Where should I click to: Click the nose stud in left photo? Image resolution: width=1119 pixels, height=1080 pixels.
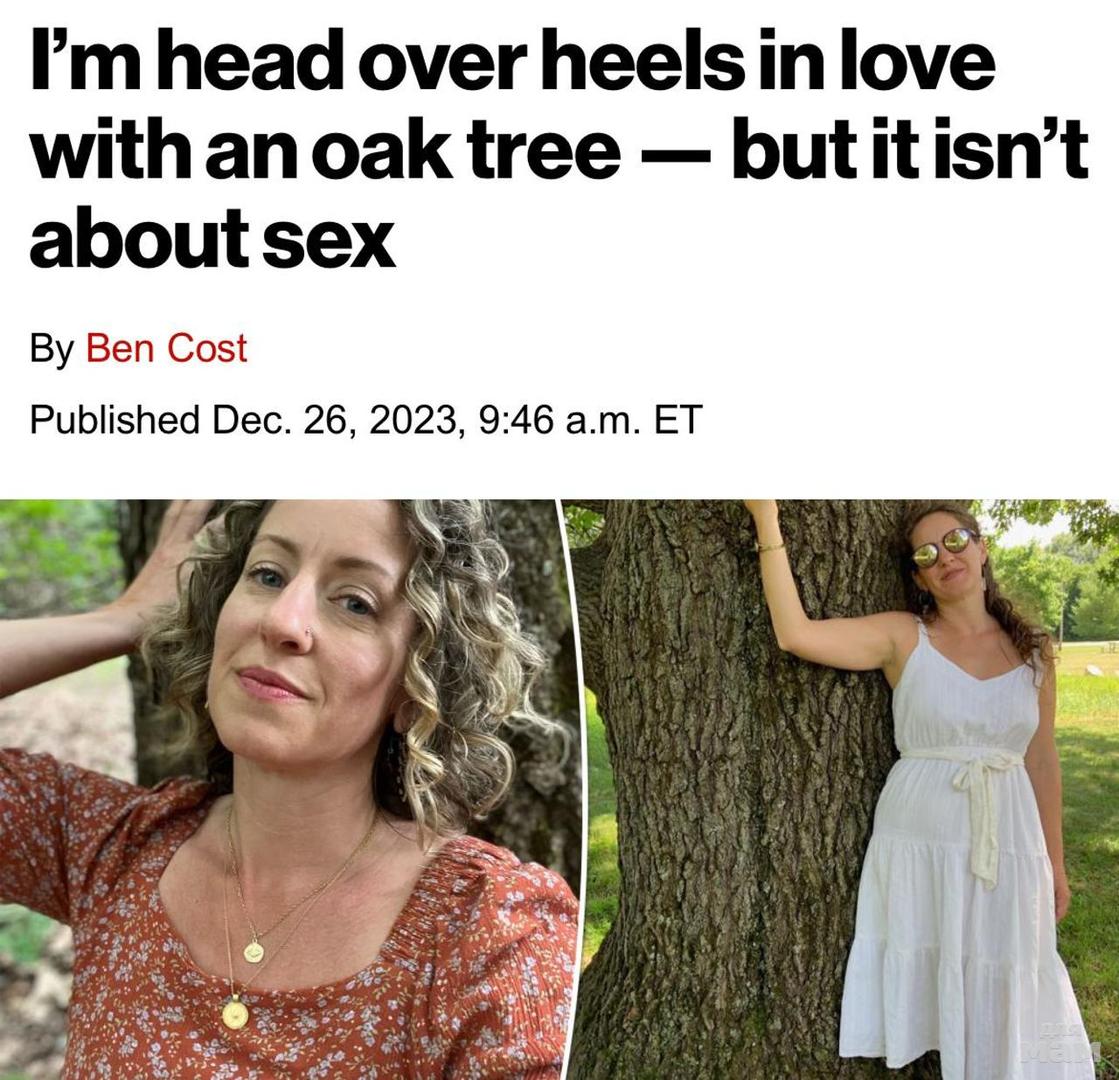[311, 632]
